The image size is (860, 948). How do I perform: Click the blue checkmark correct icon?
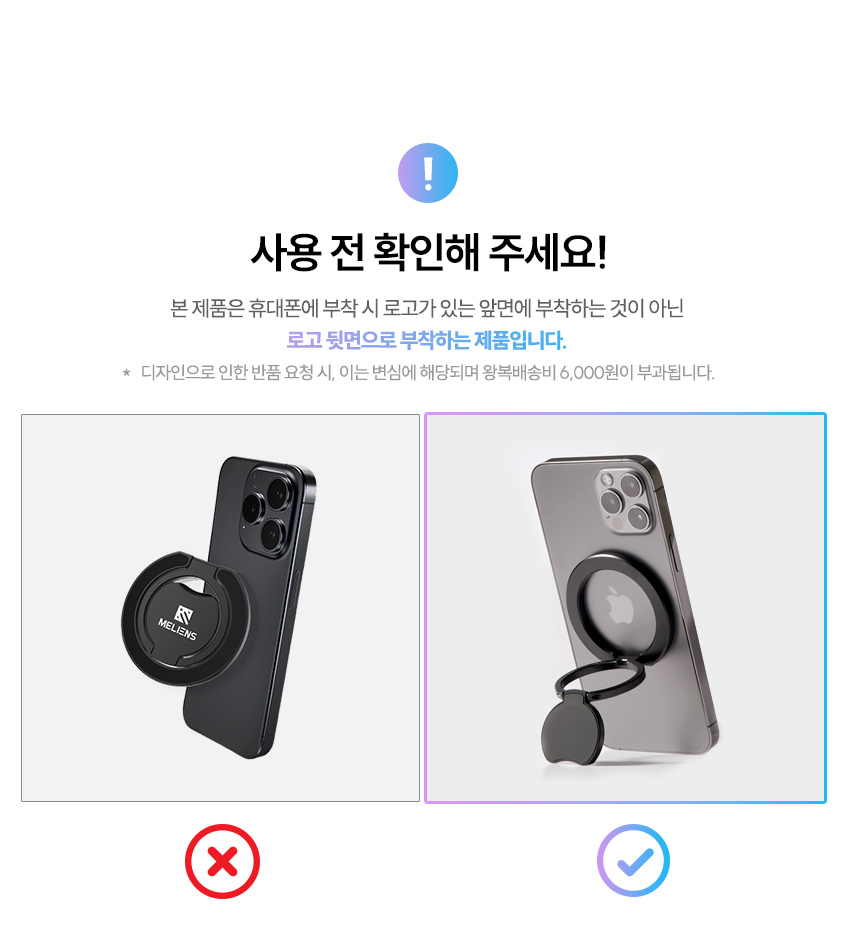[x=633, y=860]
